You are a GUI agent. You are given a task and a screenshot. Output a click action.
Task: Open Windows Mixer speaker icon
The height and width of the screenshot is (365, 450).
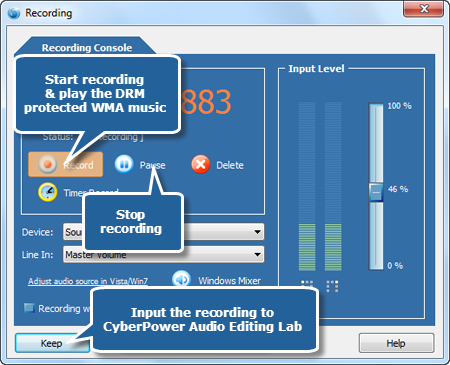click(x=181, y=279)
